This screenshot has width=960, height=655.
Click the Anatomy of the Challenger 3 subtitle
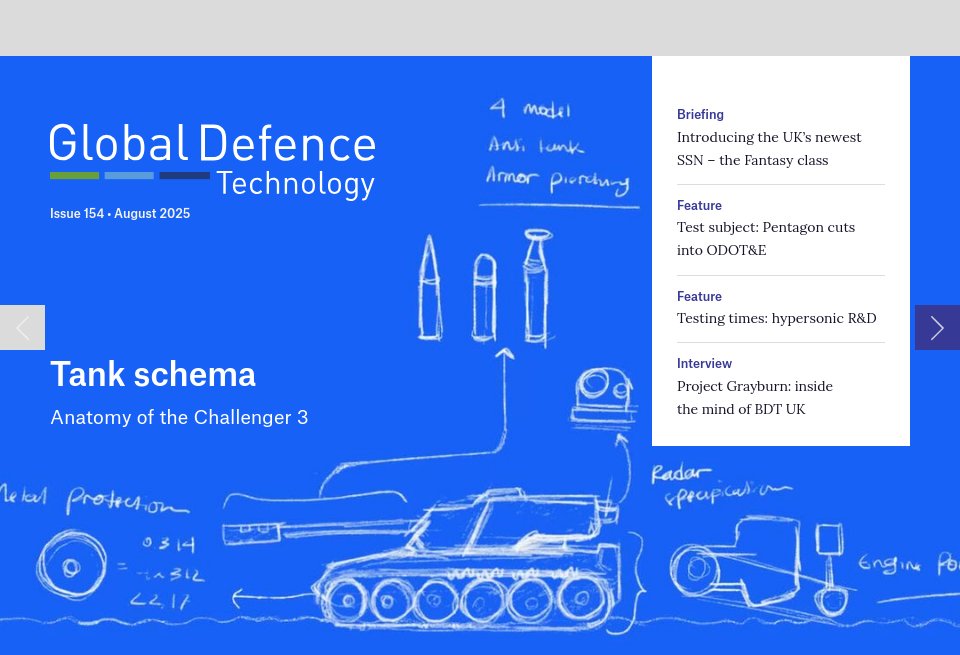[x=179, y=417]
